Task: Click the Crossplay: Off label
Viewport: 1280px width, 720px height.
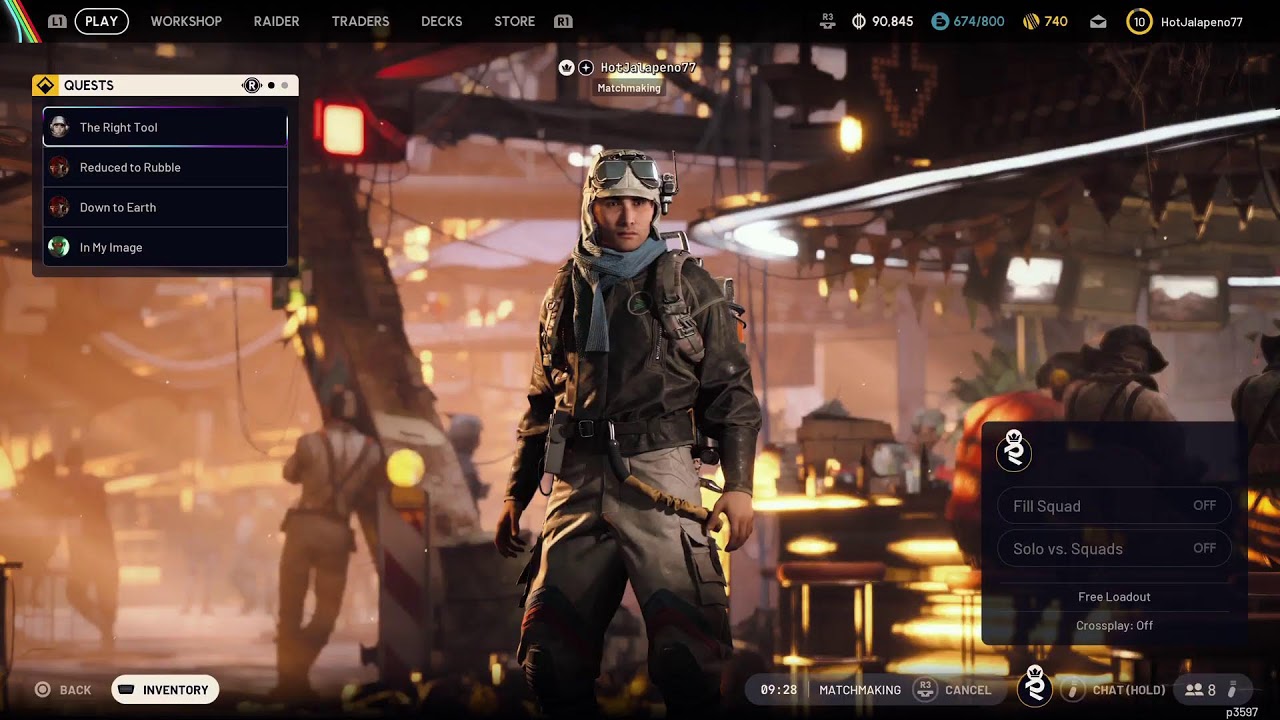Action: tap(1114, 625)
